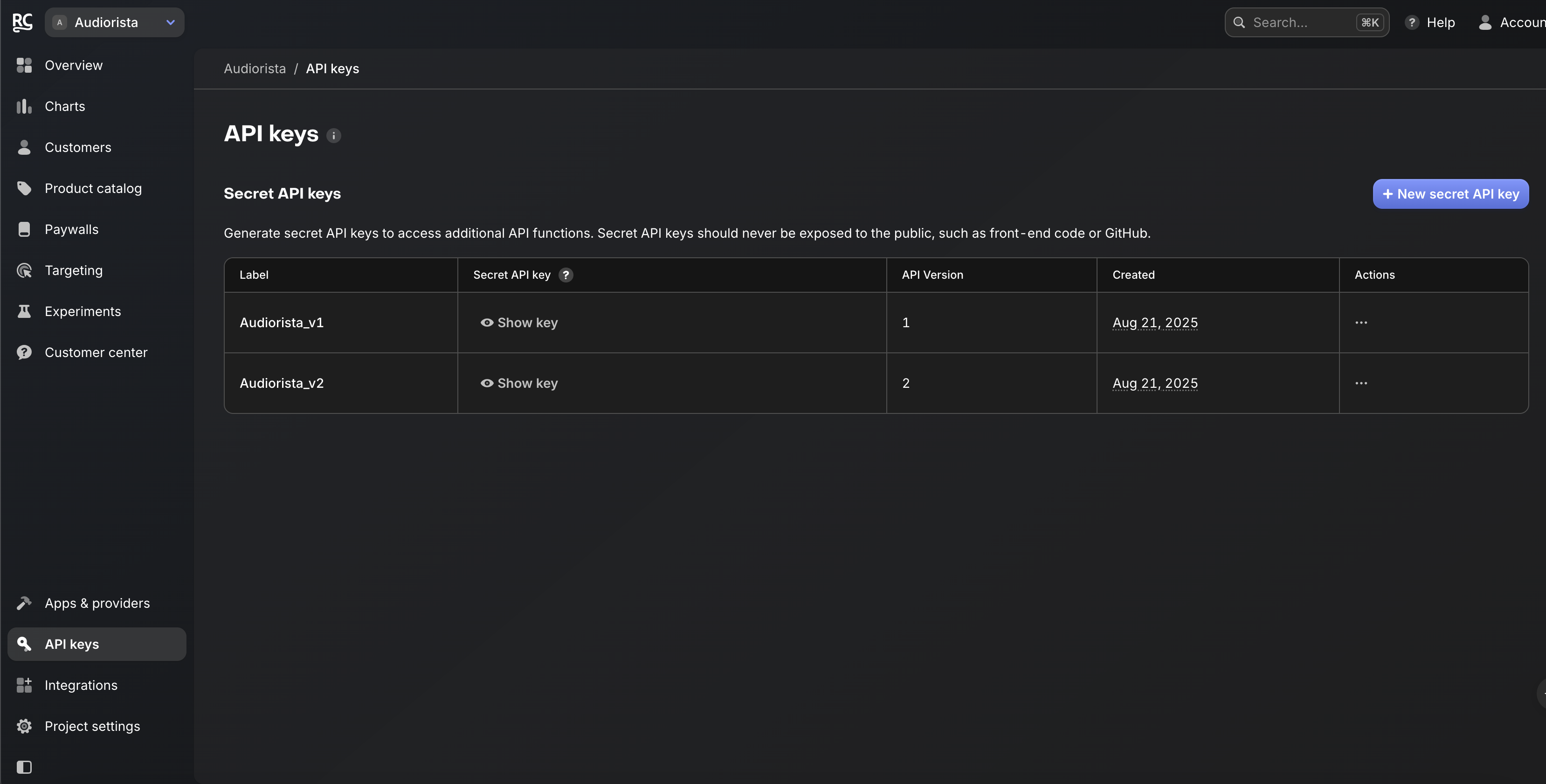This screenshot has height=784, width=1546.
Task: Open actions menu for Audiorista_v1 row
Action: pos(1360,323)
